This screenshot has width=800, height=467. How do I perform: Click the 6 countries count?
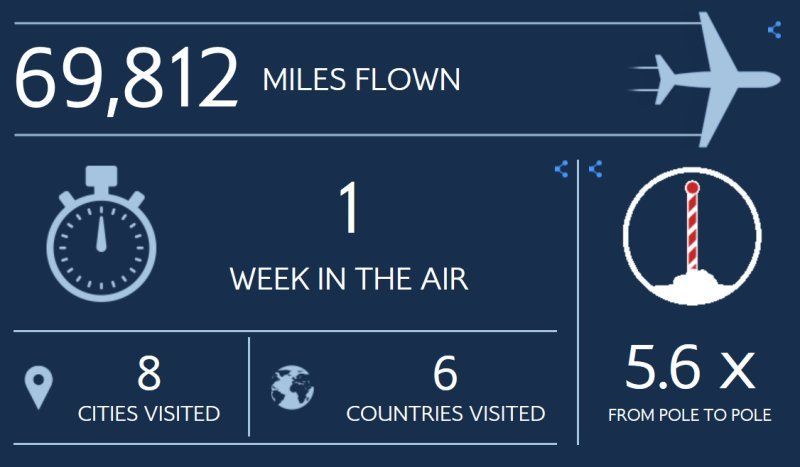pyautogui.click(x=445, y=373)
